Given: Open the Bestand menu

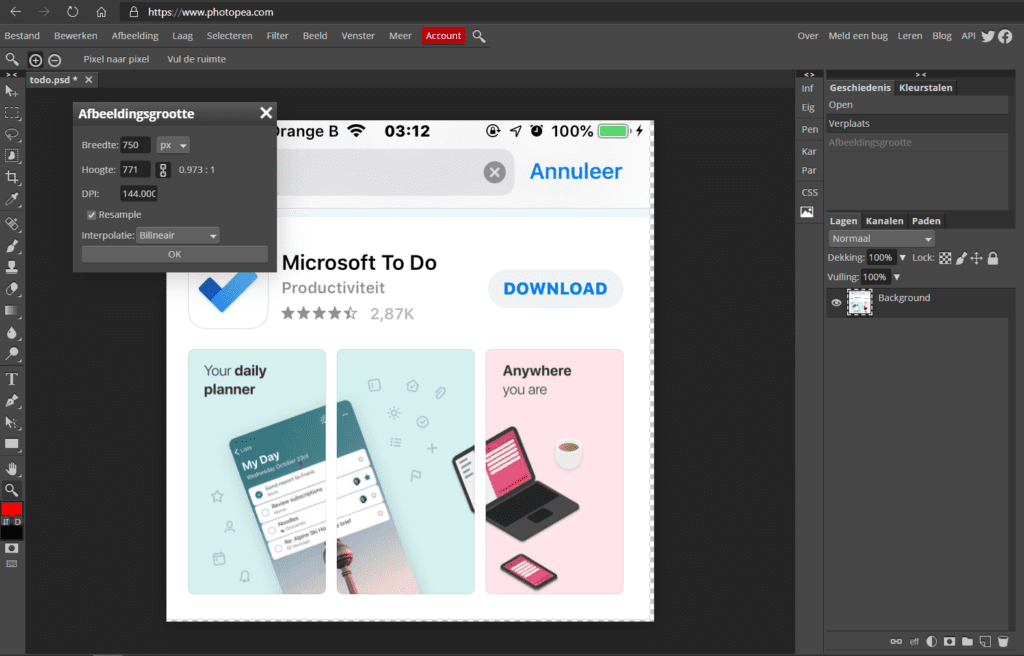Looking at the screenshot, I should click(22, 36).
